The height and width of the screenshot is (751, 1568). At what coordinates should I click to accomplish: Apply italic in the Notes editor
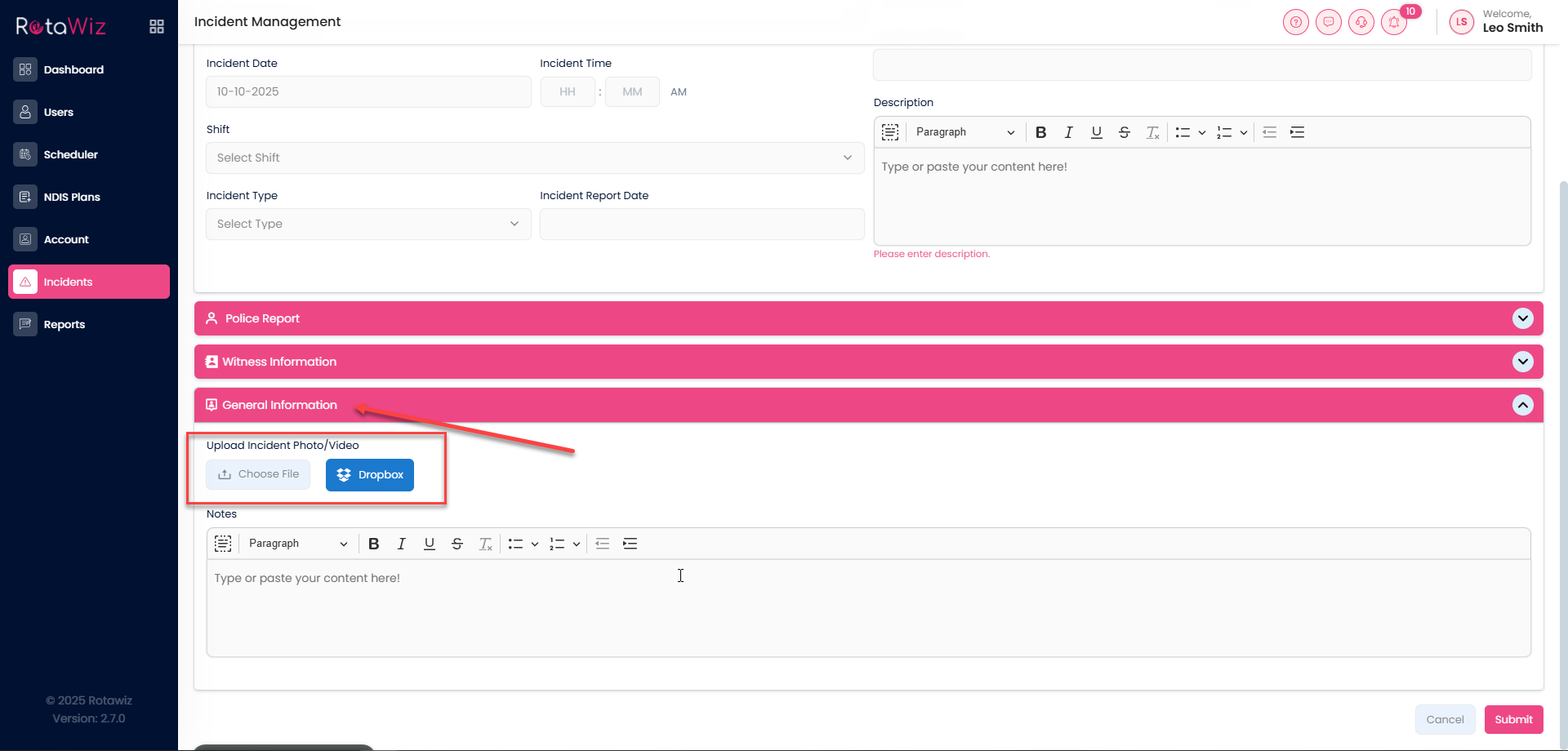[401, 544]
